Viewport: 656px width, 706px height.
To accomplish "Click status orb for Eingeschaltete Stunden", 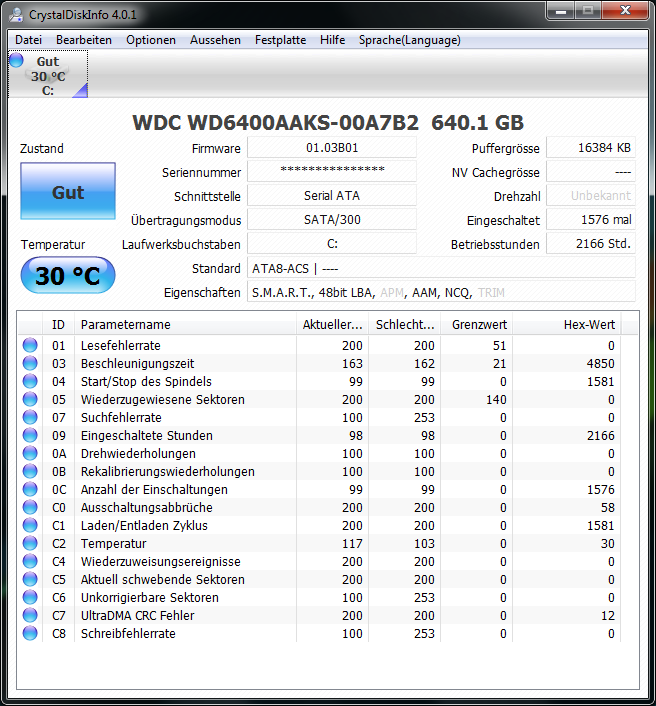I will click(30, 435).
